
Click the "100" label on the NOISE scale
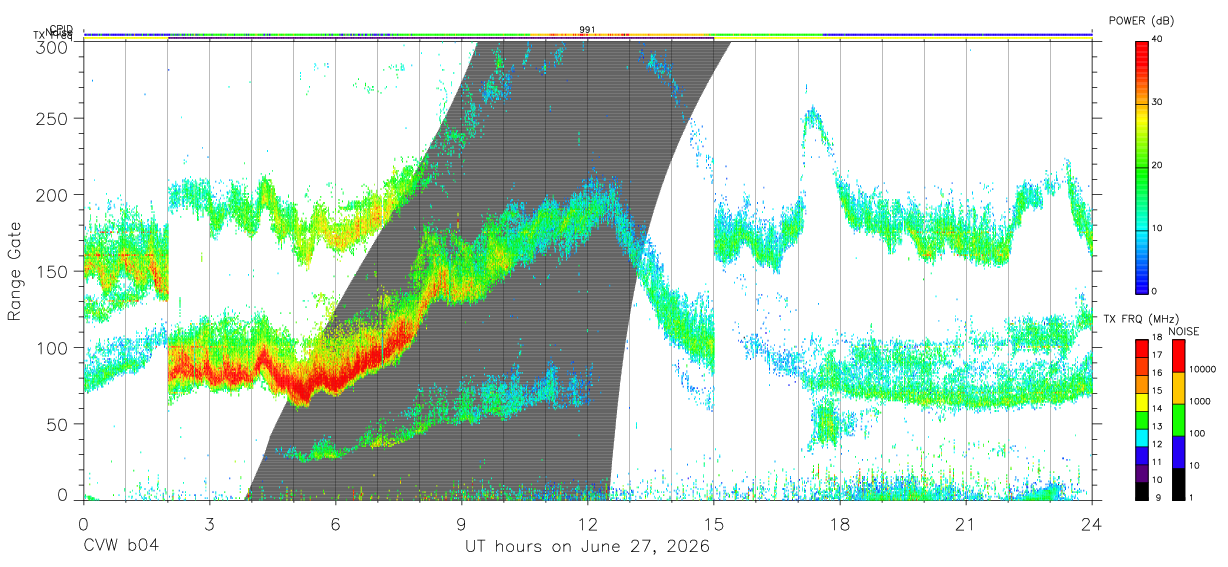(1196, 433)
